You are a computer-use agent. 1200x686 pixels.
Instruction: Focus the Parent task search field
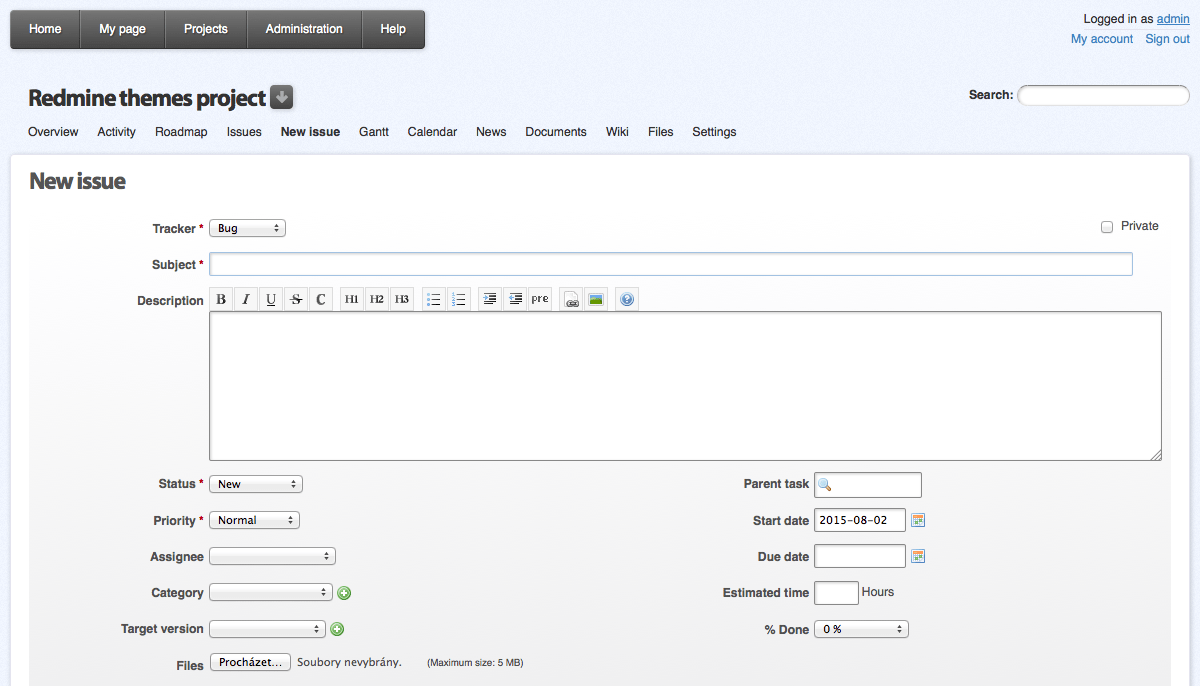click(x=868, y=485)
